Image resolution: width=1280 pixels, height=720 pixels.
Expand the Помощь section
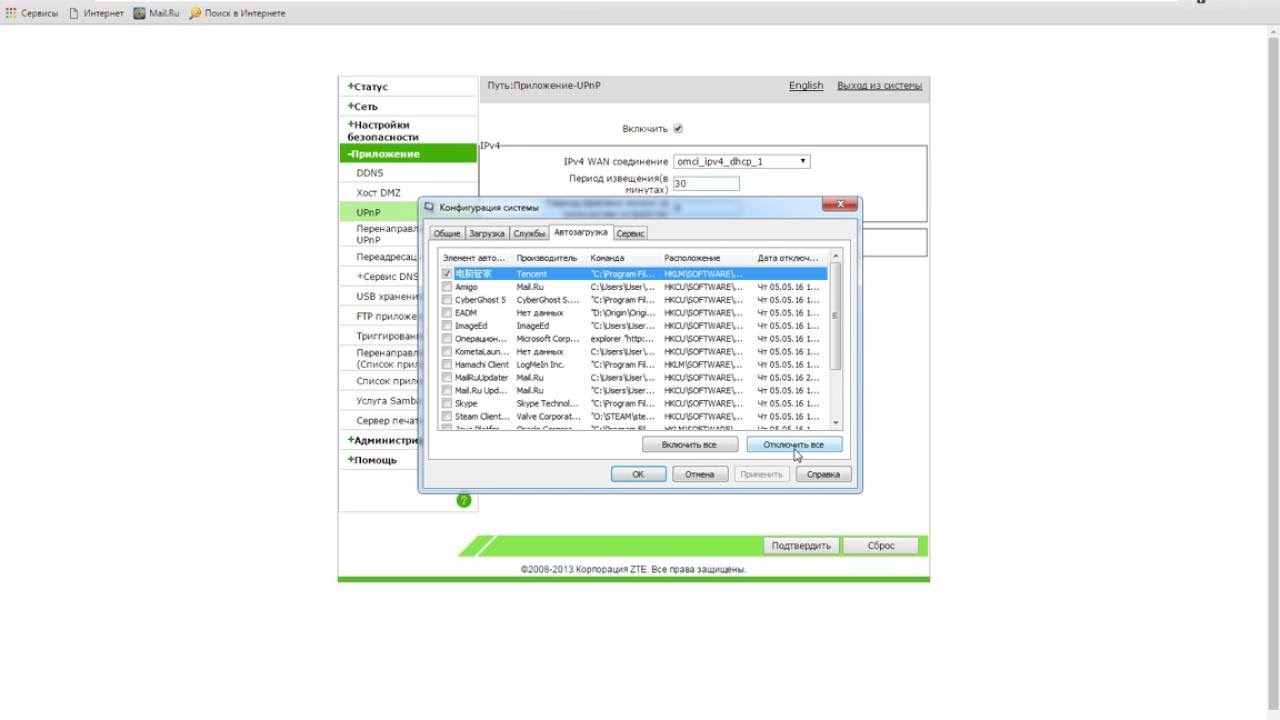pyautogui.click(x=372, y=460)
